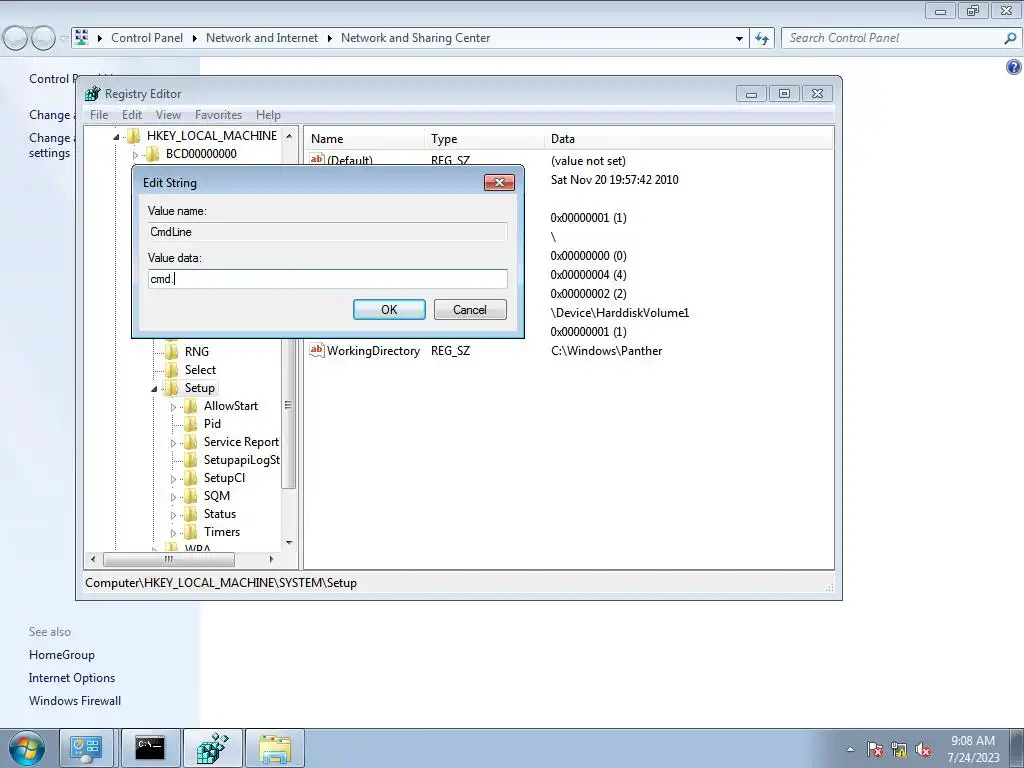Expand the Timers key
Viewport: 1024px width, 768px height.
coord(173,533)
